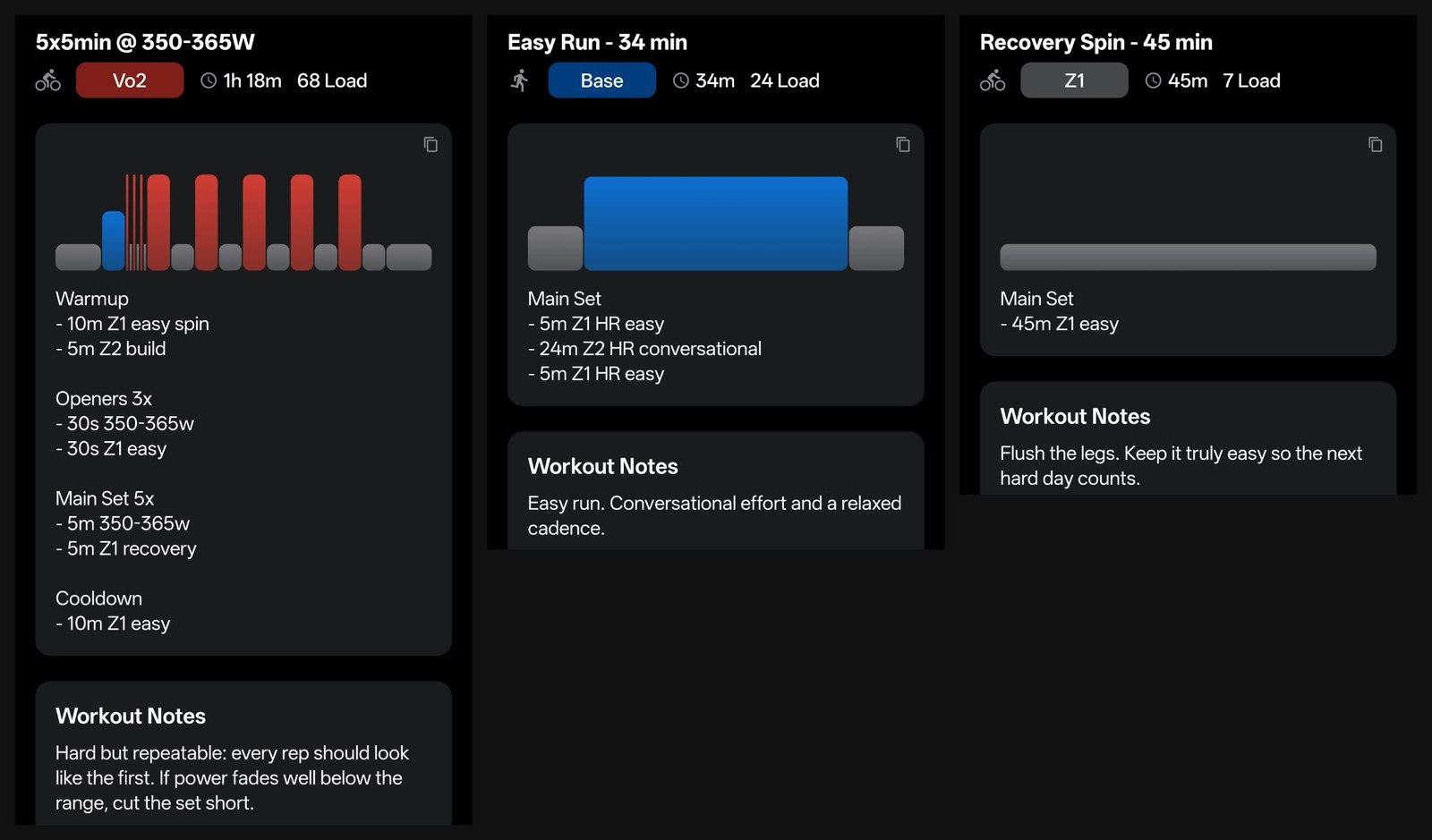
Task: Click the last gray cooldown bar in 5x5min chart
Action: pos(409,257)
